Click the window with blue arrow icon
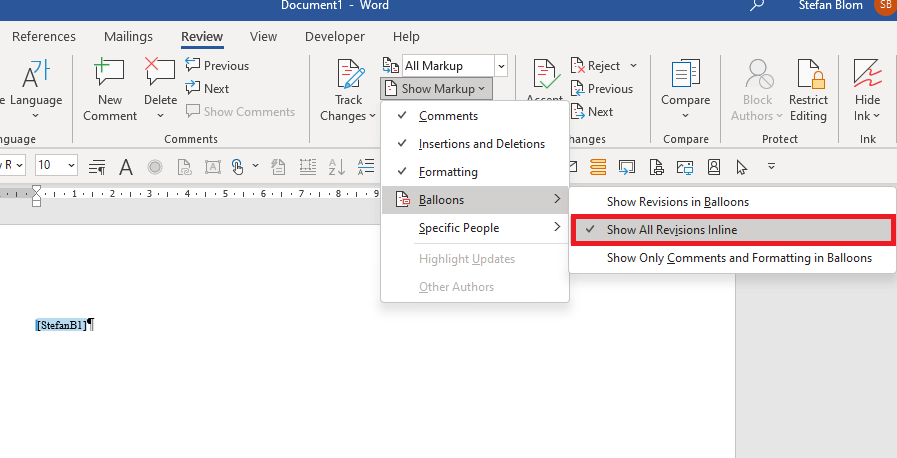This screenshot has width=897, height=458. coord(627,167)
